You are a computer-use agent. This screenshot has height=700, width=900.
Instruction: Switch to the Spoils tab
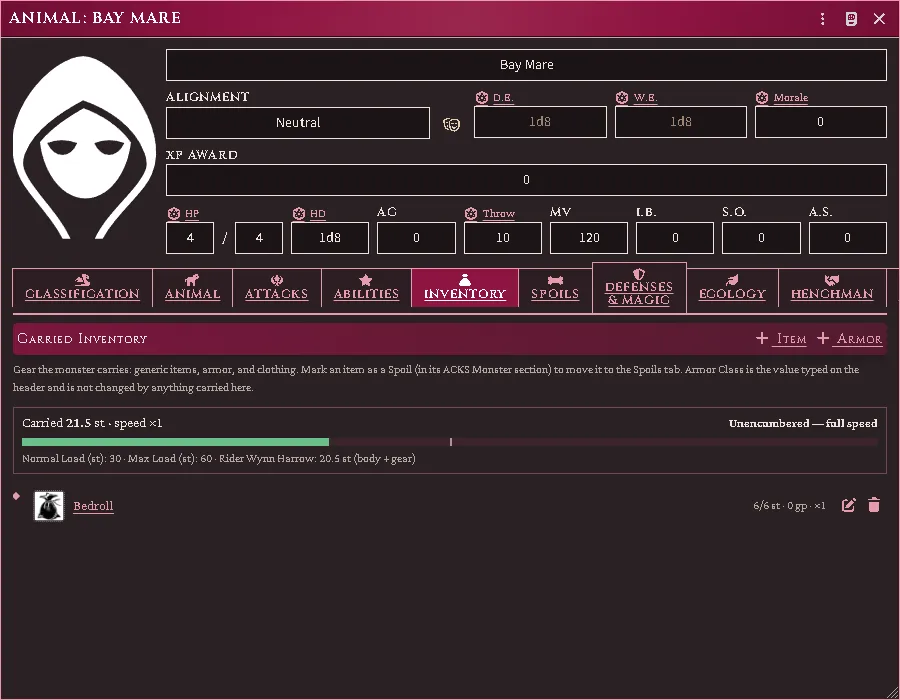[555, 287]
